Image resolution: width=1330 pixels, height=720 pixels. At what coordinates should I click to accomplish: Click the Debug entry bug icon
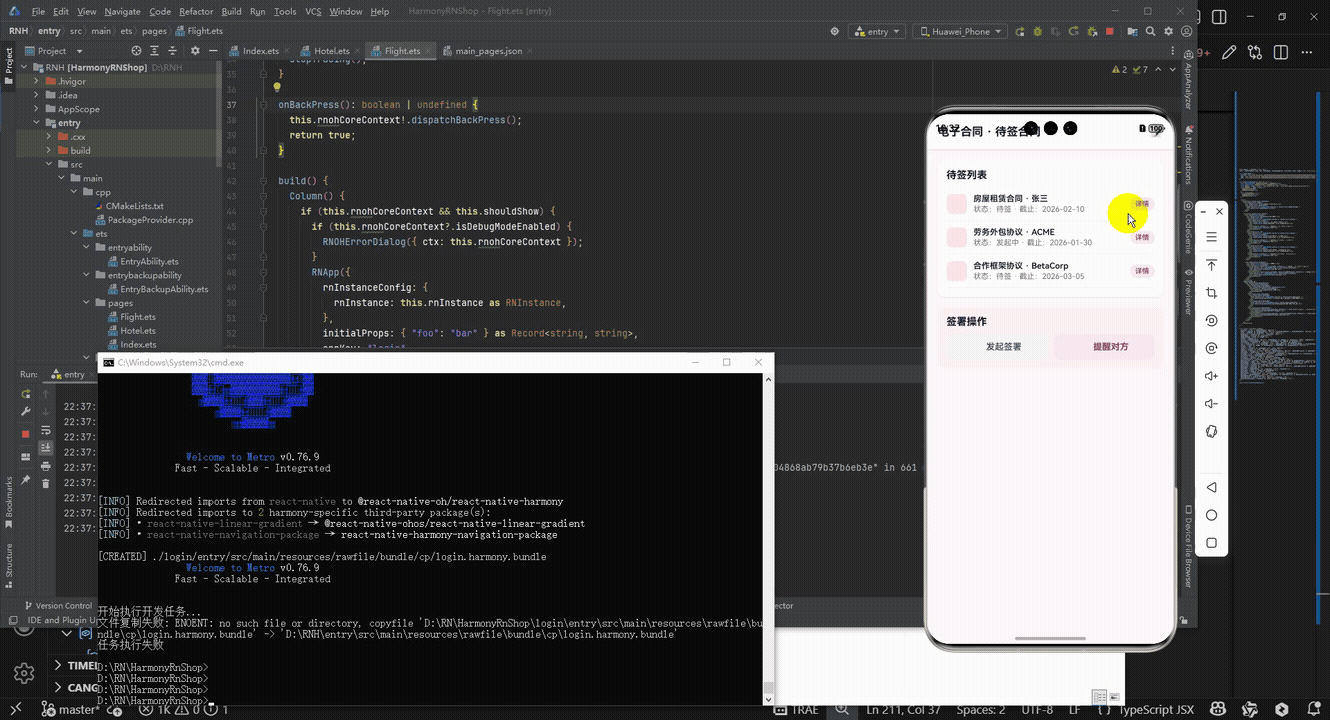[x=1037, y=31]
